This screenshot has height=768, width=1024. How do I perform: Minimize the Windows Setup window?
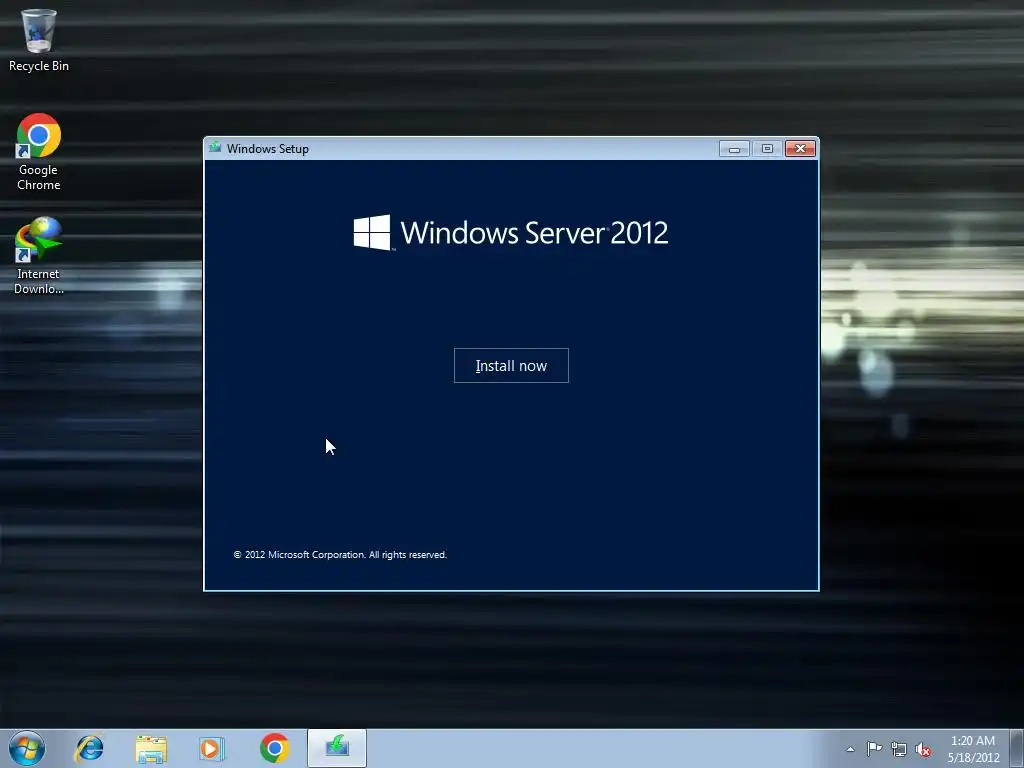click(734, 149)
